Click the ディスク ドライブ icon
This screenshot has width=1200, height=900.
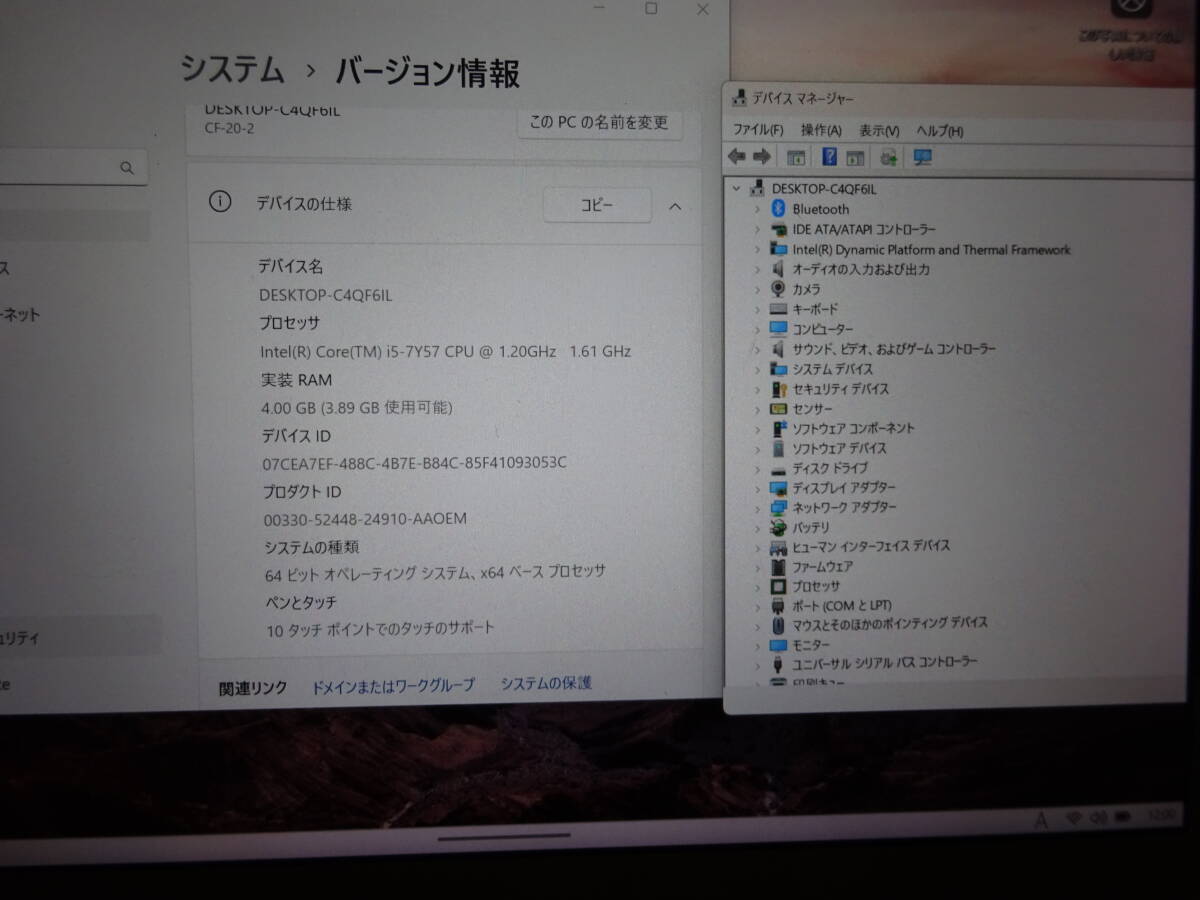pyautogui.click(x=779, y=468)
